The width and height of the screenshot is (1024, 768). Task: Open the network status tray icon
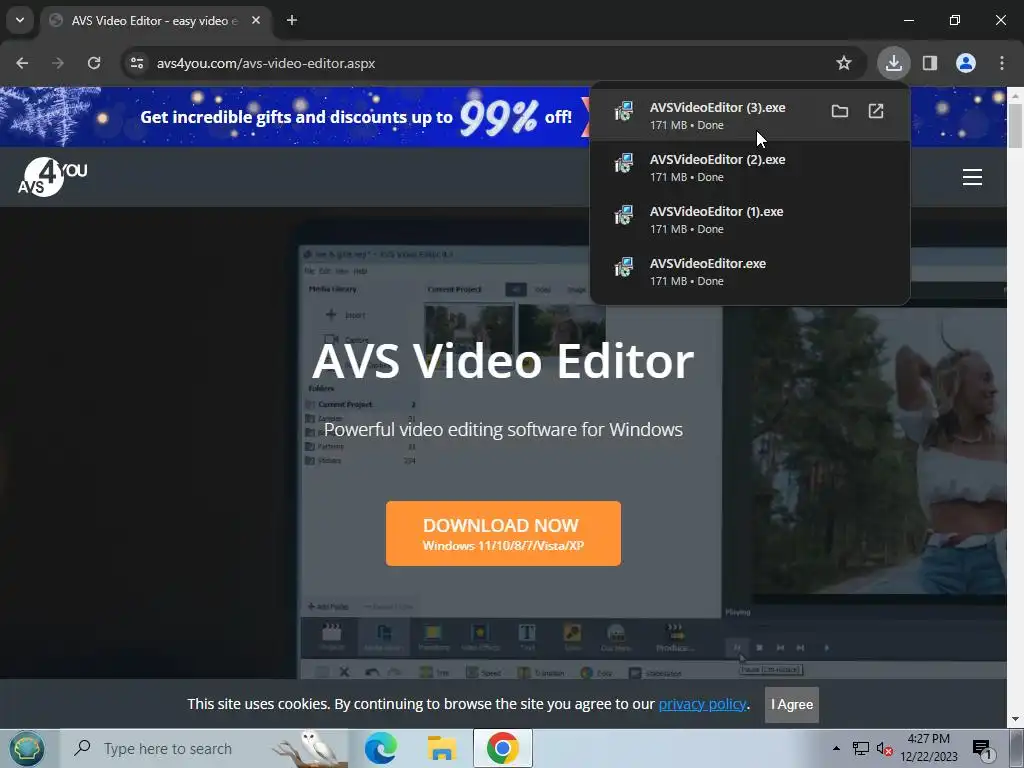click(861, 748)
